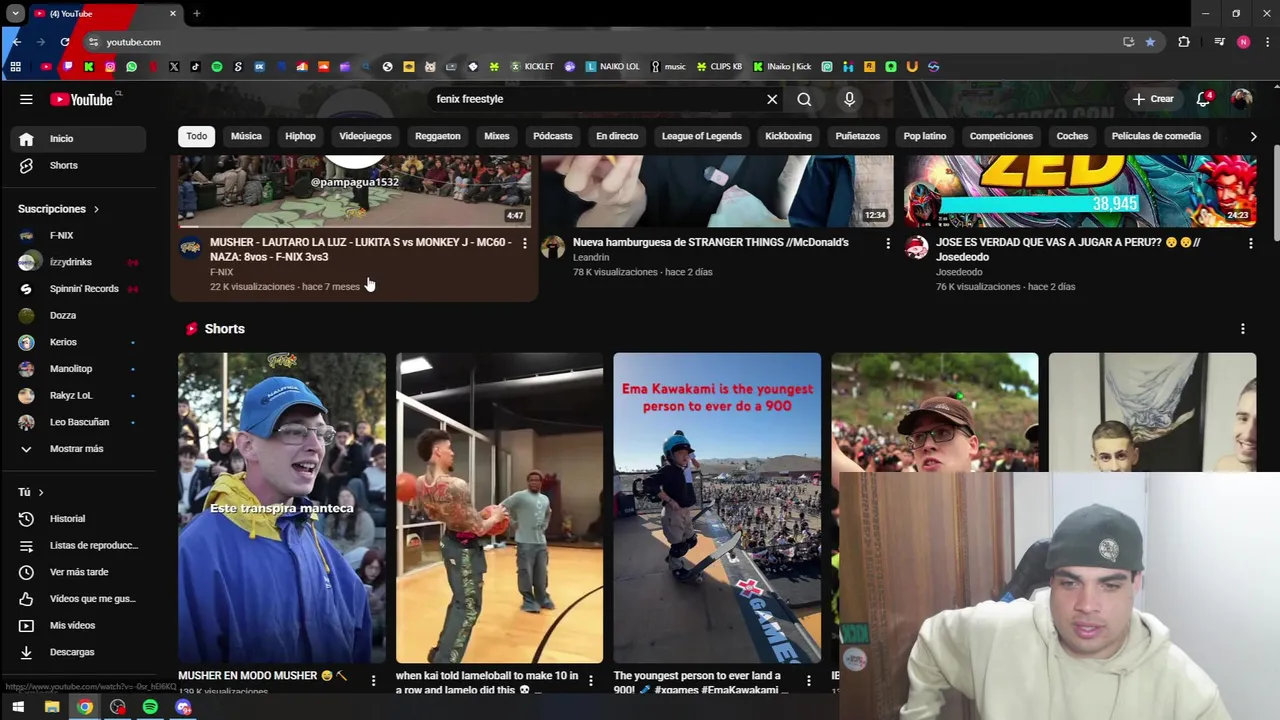This screenshot has height=720, width=1280.
Task: Open the WhatsApp bookmark icon
Action: click(131, 67)
